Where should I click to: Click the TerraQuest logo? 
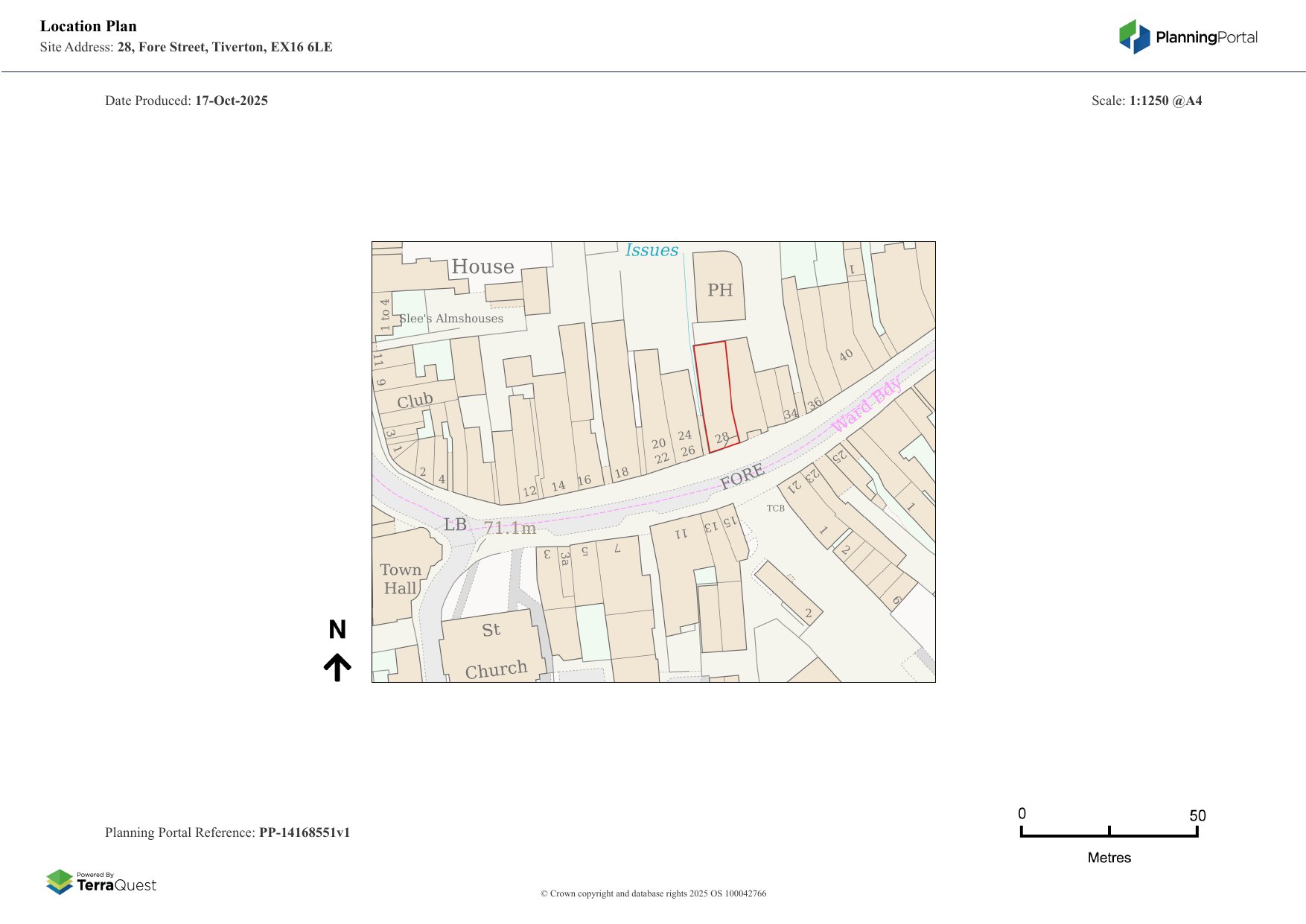click(x=101, y=882)
